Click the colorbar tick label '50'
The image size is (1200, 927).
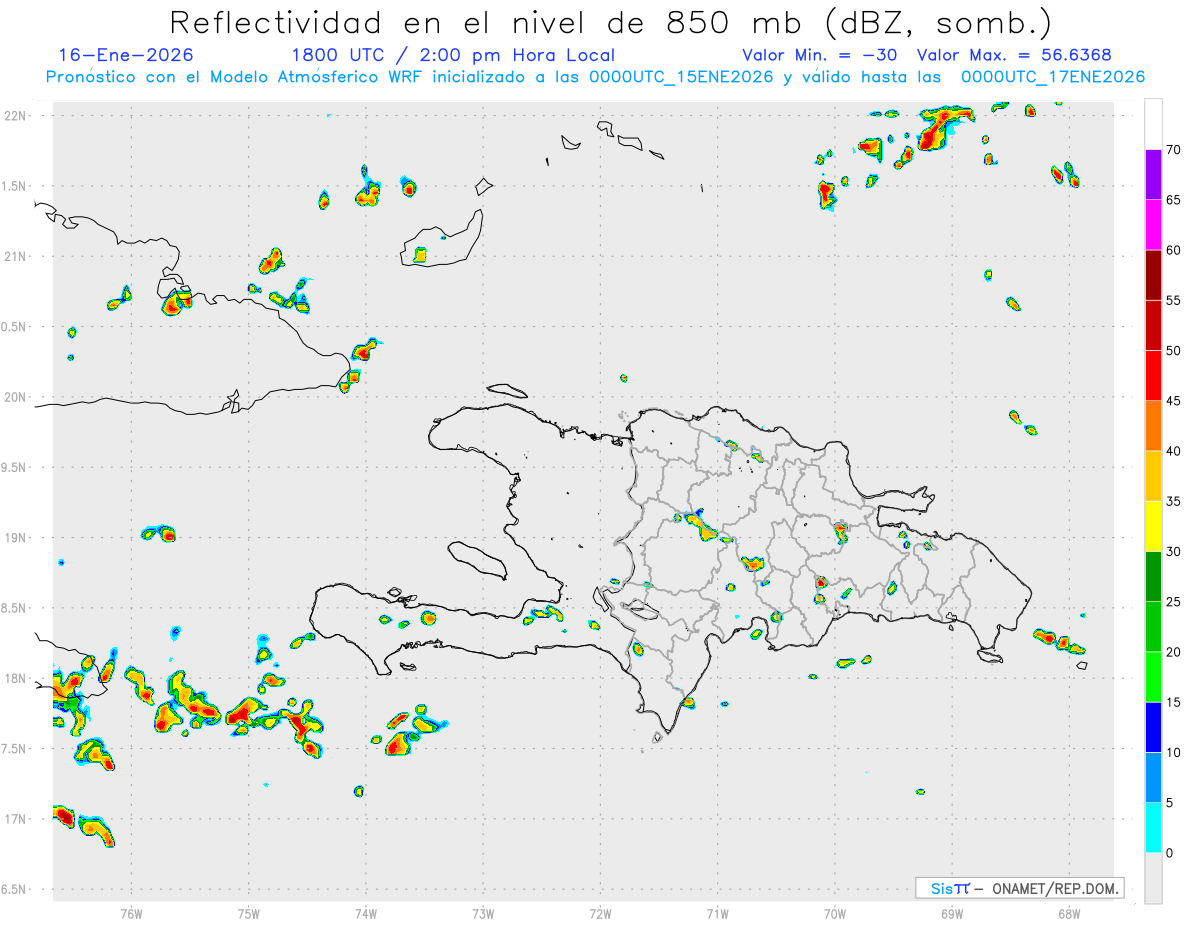(1174, 351)
